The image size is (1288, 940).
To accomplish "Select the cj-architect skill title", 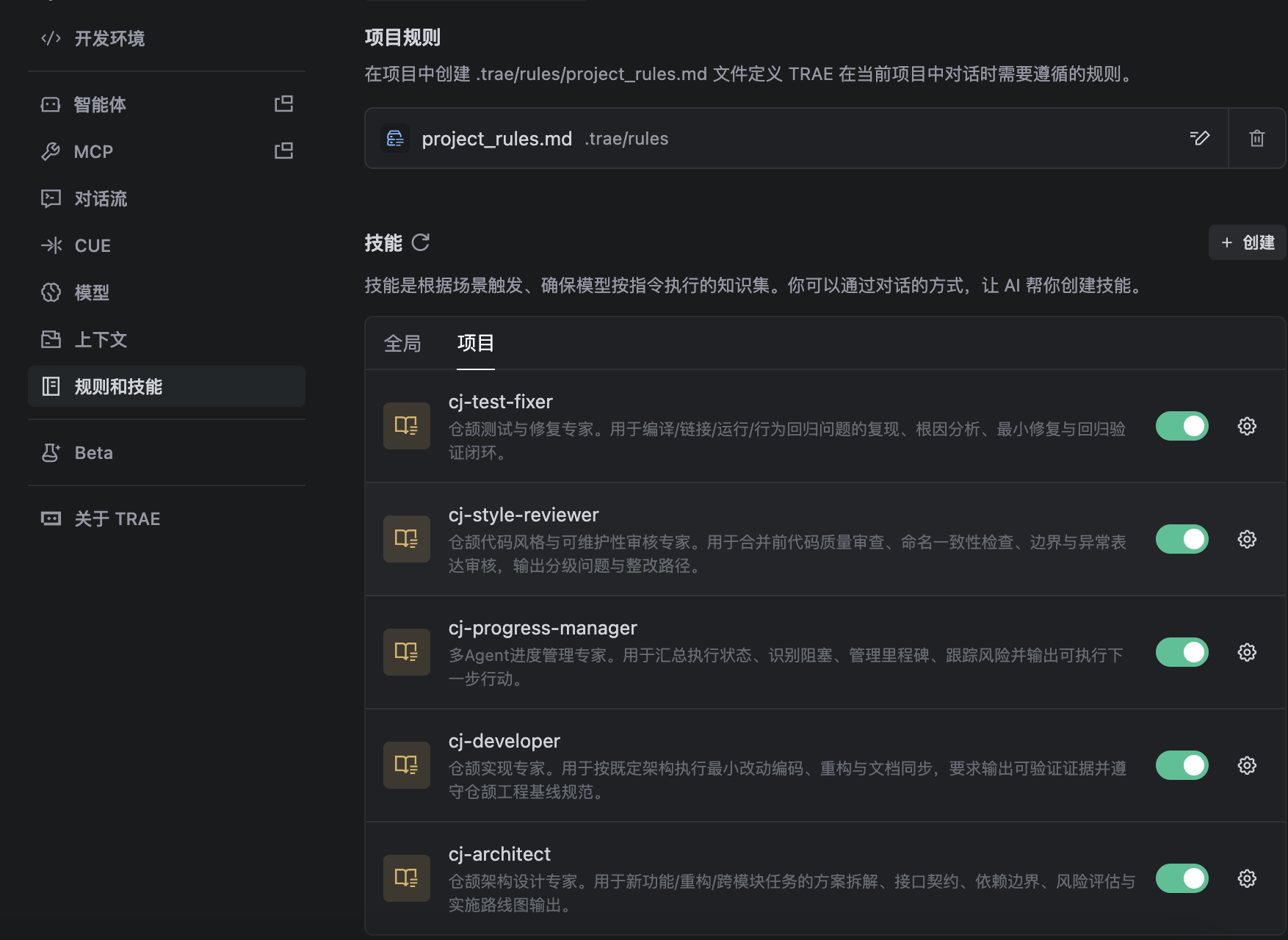I will pos(499,855).
